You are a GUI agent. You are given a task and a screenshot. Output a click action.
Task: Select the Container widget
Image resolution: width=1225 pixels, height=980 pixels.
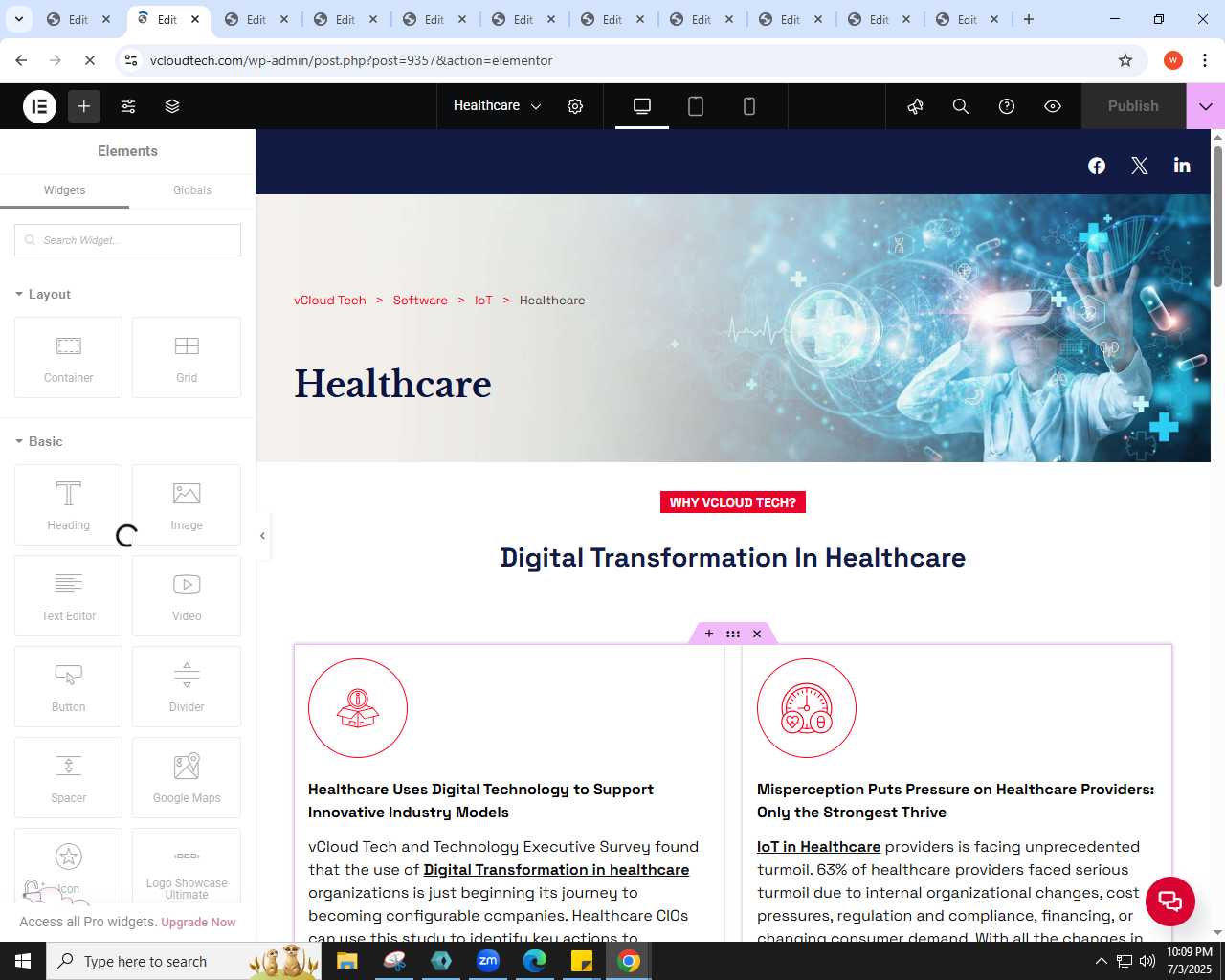(69, 357)
